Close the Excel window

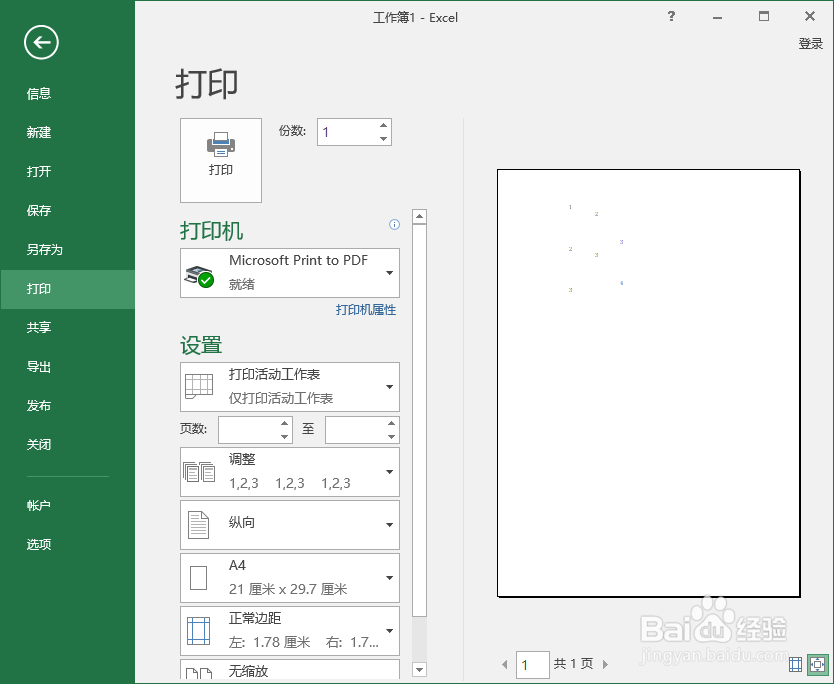810,16
